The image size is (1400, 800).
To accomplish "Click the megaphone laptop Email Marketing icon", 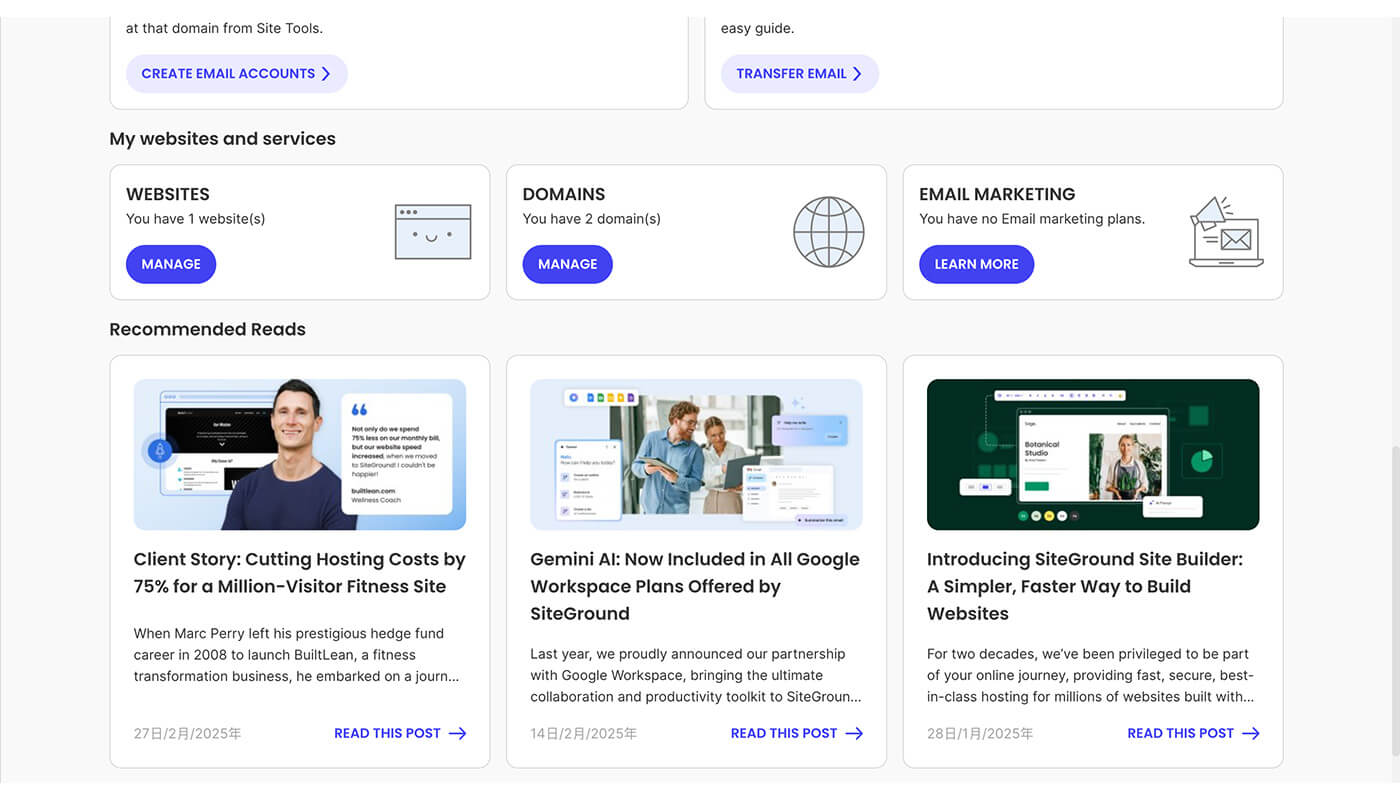I will [1226, 232].
